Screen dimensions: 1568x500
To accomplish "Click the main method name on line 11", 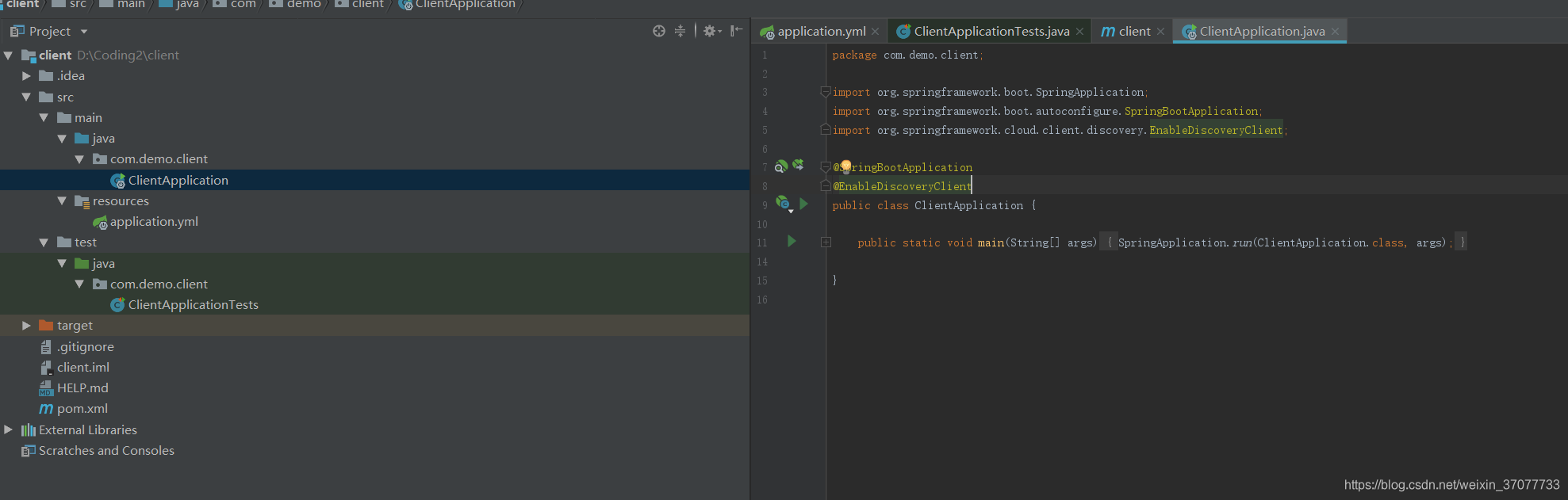I will [991, 242].
